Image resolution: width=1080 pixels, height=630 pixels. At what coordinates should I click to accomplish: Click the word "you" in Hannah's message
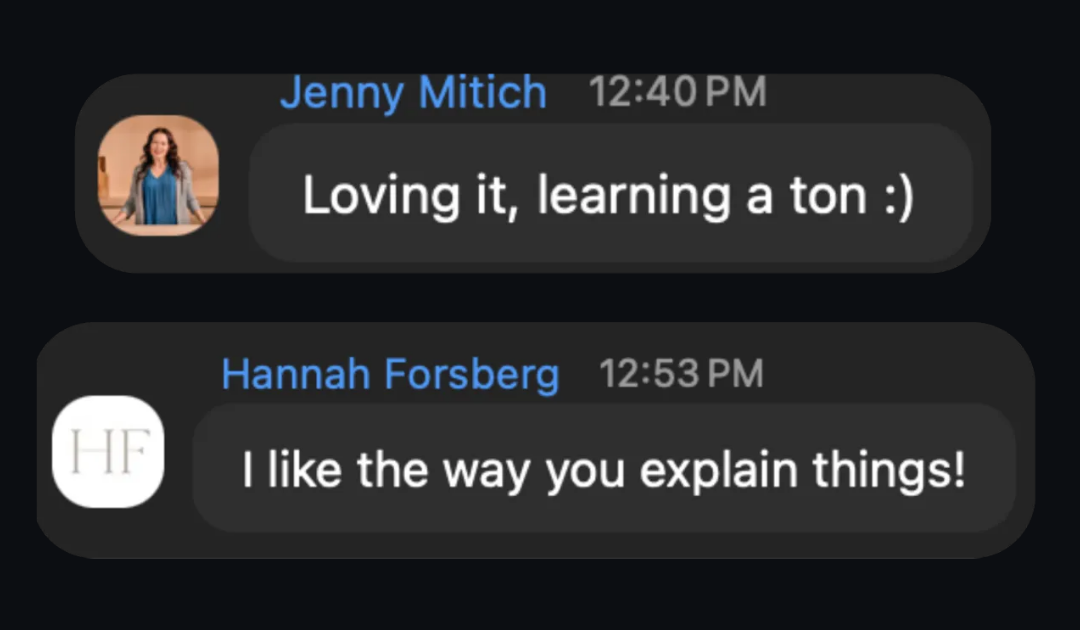click(x=585, y=474)
